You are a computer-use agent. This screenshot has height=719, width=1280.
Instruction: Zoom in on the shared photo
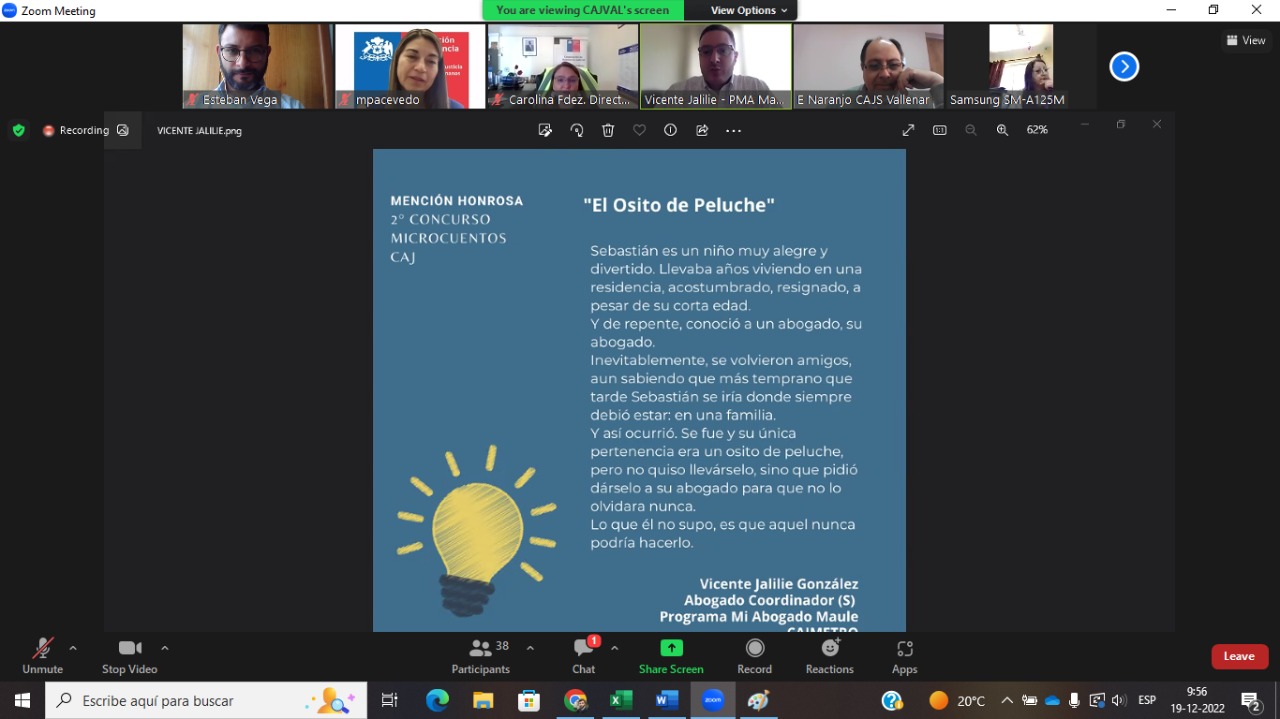pyautogui.click(x=1002, y=130)
